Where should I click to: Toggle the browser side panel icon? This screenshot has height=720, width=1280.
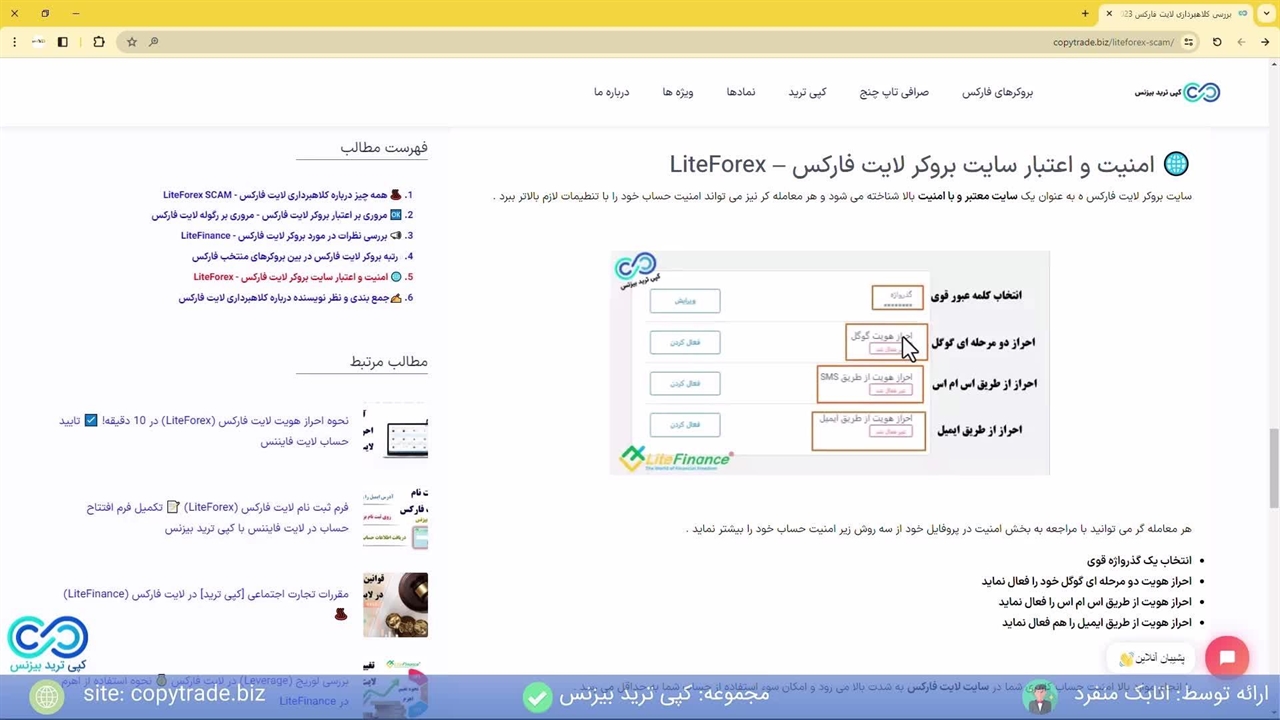click(x=62, y=42)
